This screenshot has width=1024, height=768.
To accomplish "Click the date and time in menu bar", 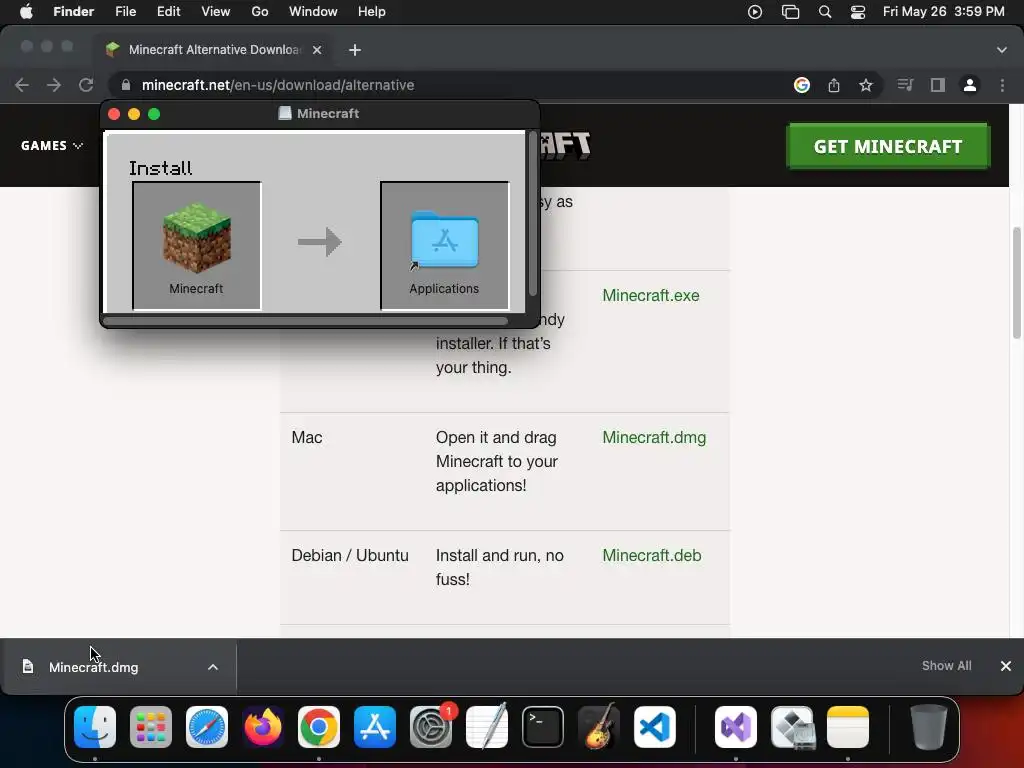I will 944,12.
